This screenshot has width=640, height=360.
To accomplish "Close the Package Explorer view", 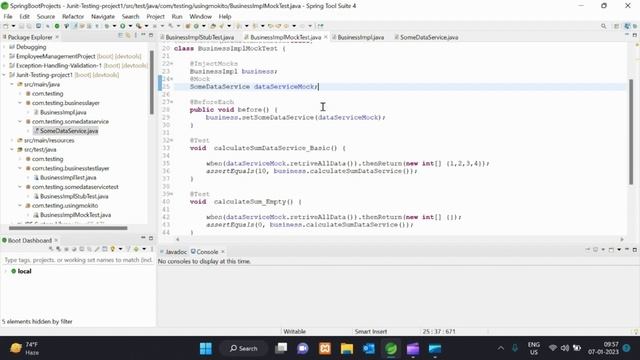I will [x=57, y=37].
